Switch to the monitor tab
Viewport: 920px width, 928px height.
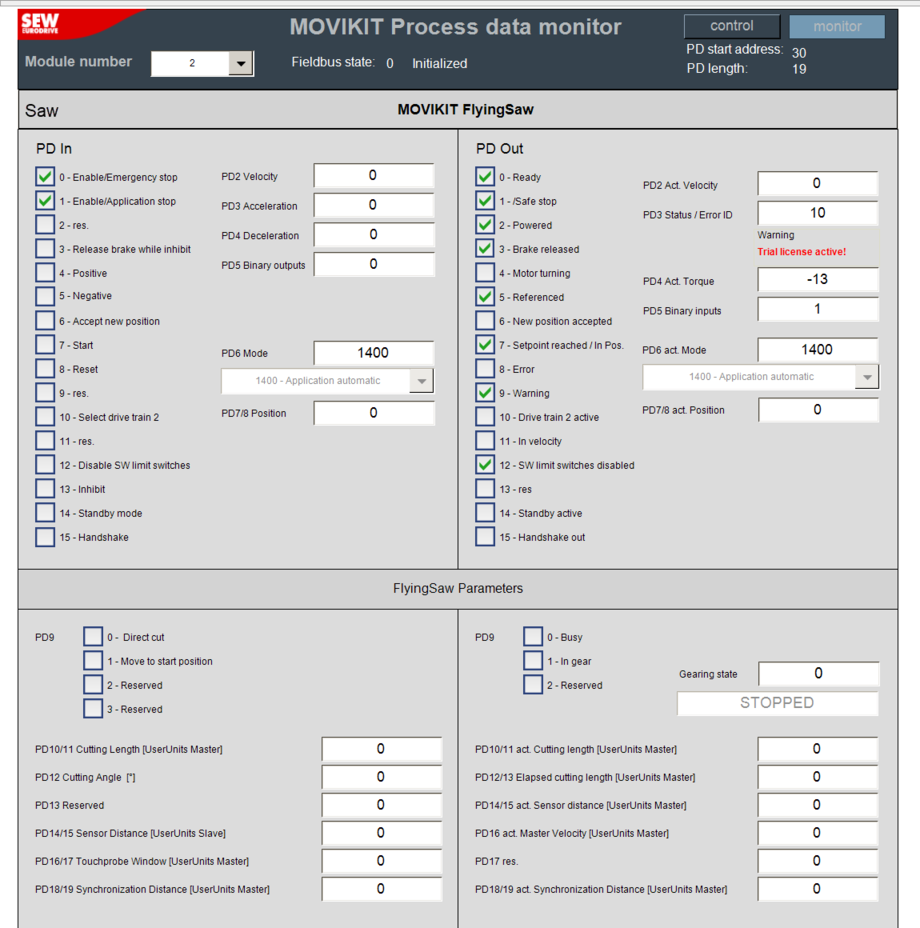pyautogui.click(x=837, y=26)
